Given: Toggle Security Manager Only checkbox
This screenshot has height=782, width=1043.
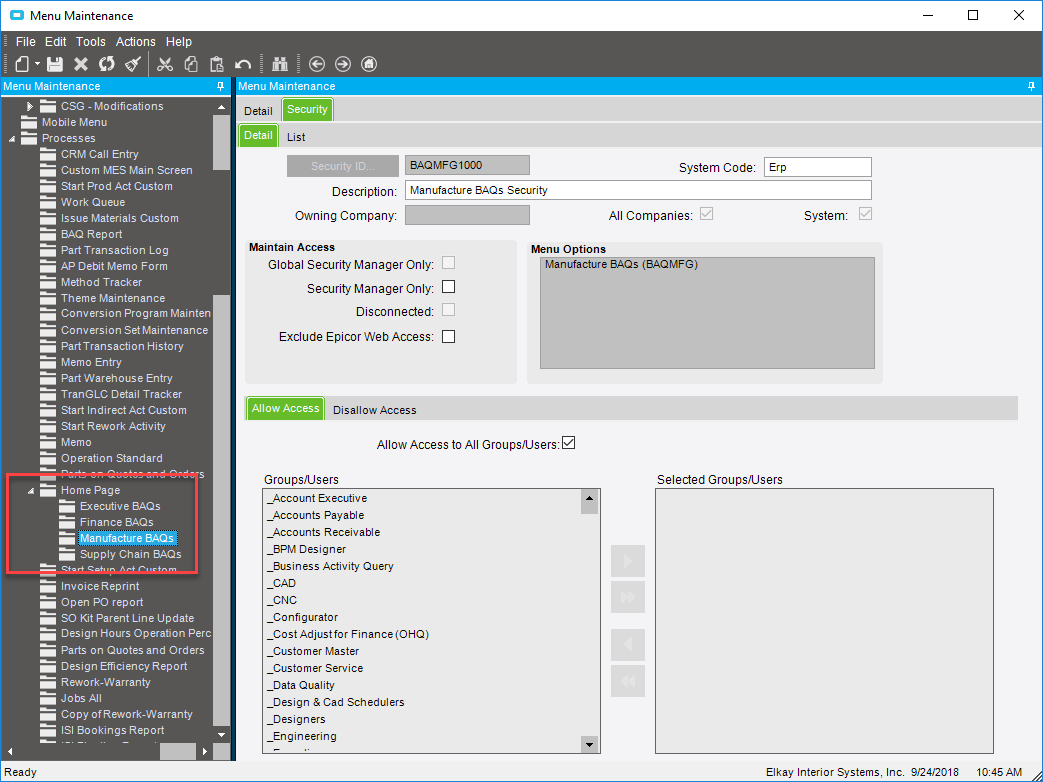Looking at the screenshot, I should [448, 287].
